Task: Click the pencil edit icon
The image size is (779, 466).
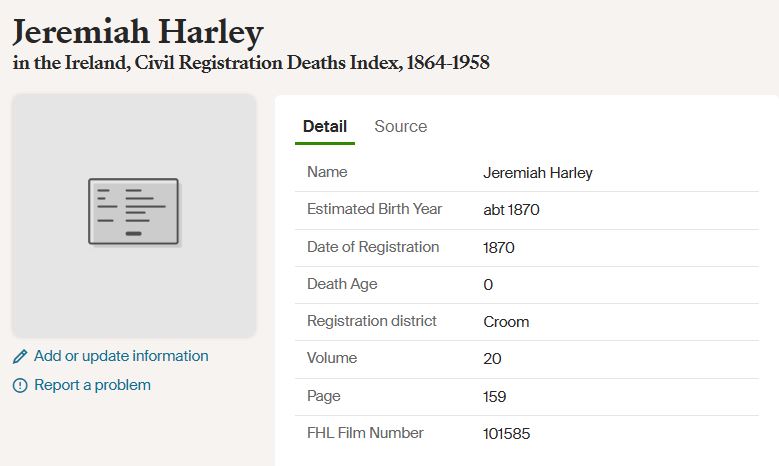Action: tap(20, 357)
